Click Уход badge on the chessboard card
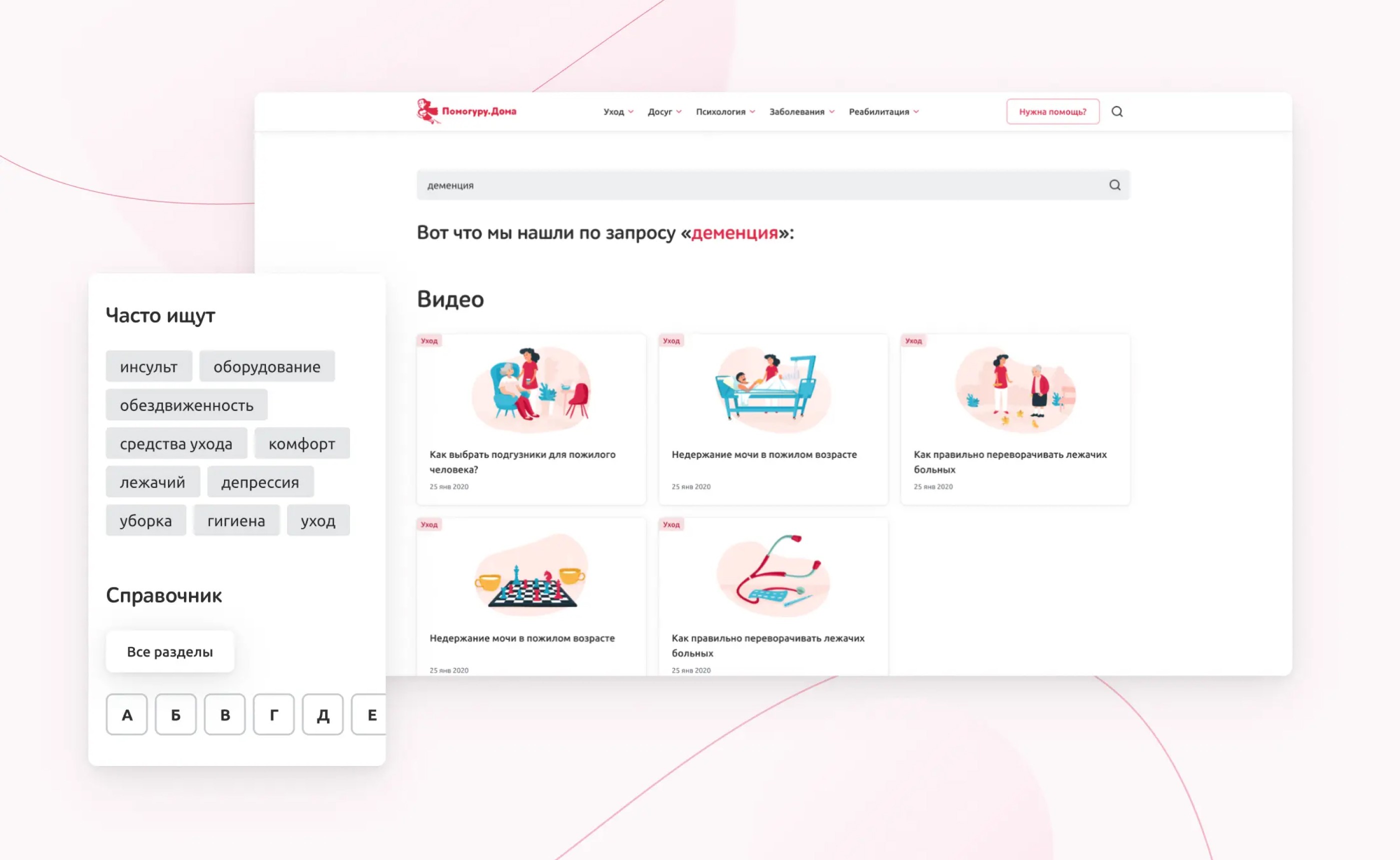Screen dimensions: 1400x860 pos(429,524)
